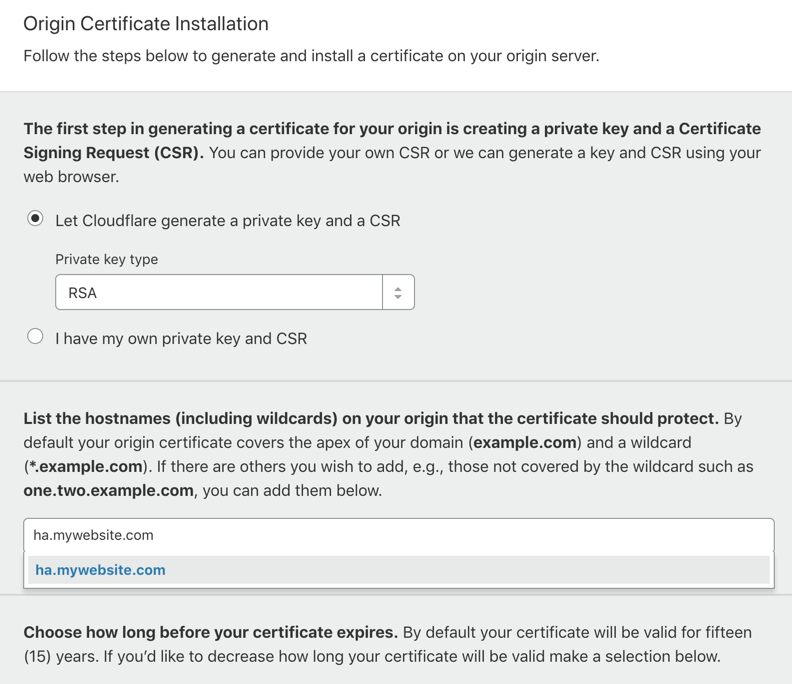Click the typed ha.mywebsite.com text in the field
This screenshot has height=684, width=792.
(93, 535)
